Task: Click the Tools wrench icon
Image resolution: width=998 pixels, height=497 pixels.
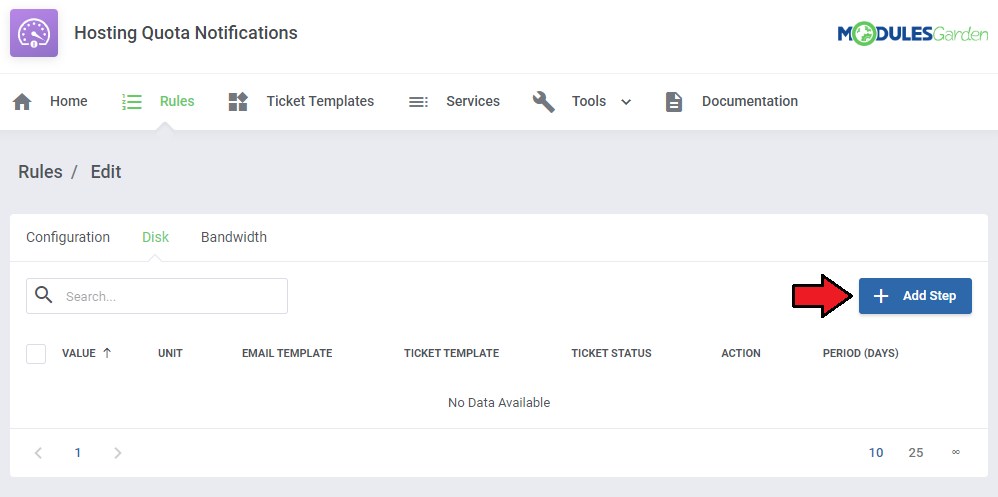Action: 544,102
